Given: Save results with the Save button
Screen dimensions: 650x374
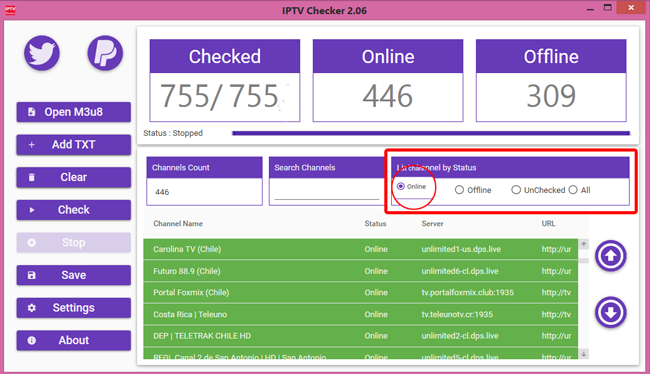Looking at the screenshot, I should pyautogui.click(x=74, y=275).
